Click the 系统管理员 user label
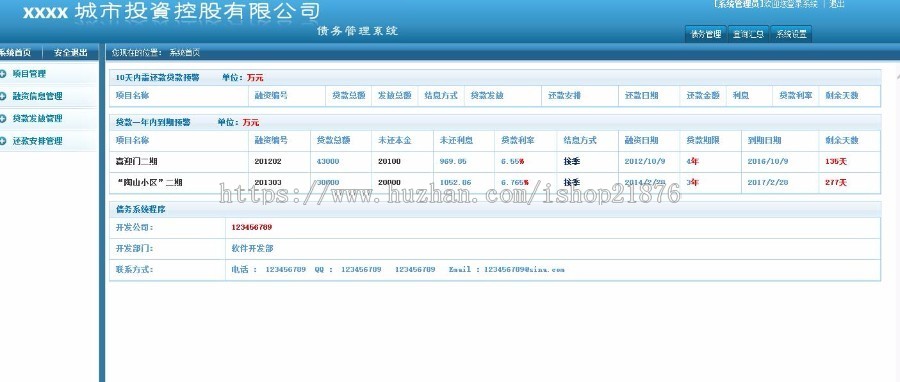The width and height of the screenshot is (900, 382). click(x=739, y=4)
